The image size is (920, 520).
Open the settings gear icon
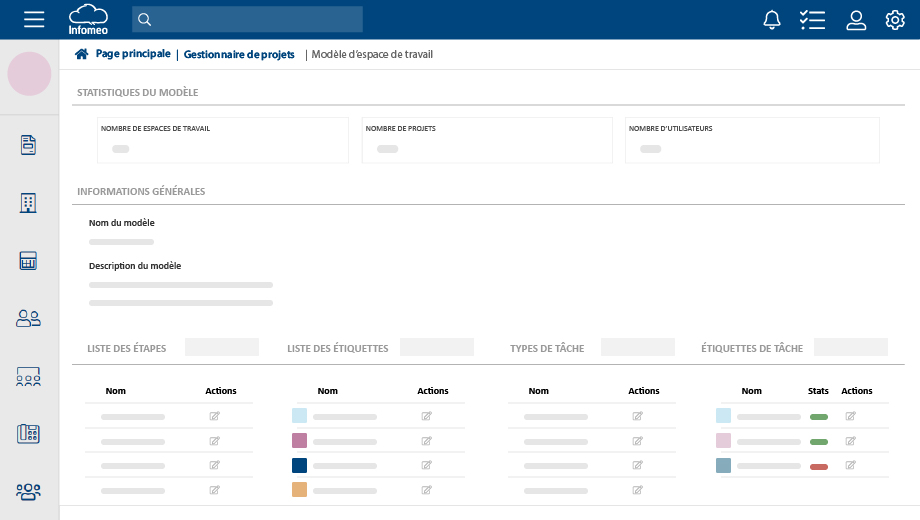895,20
